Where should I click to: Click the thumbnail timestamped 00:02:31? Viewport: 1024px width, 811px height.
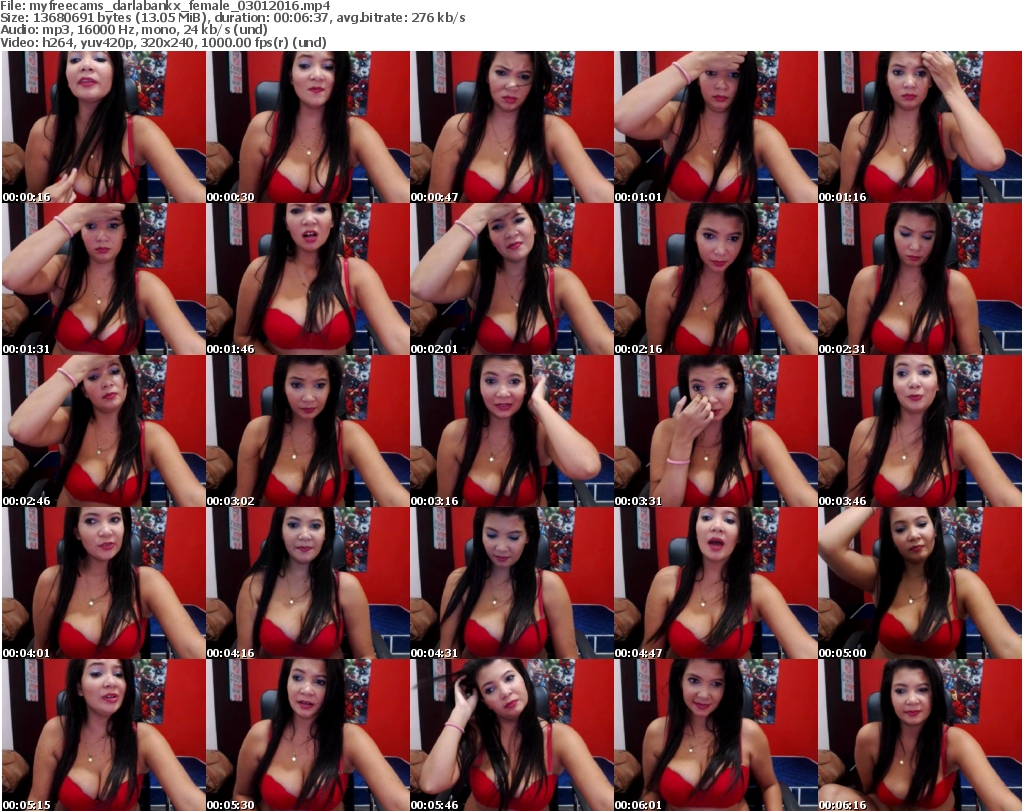[920, 279]
